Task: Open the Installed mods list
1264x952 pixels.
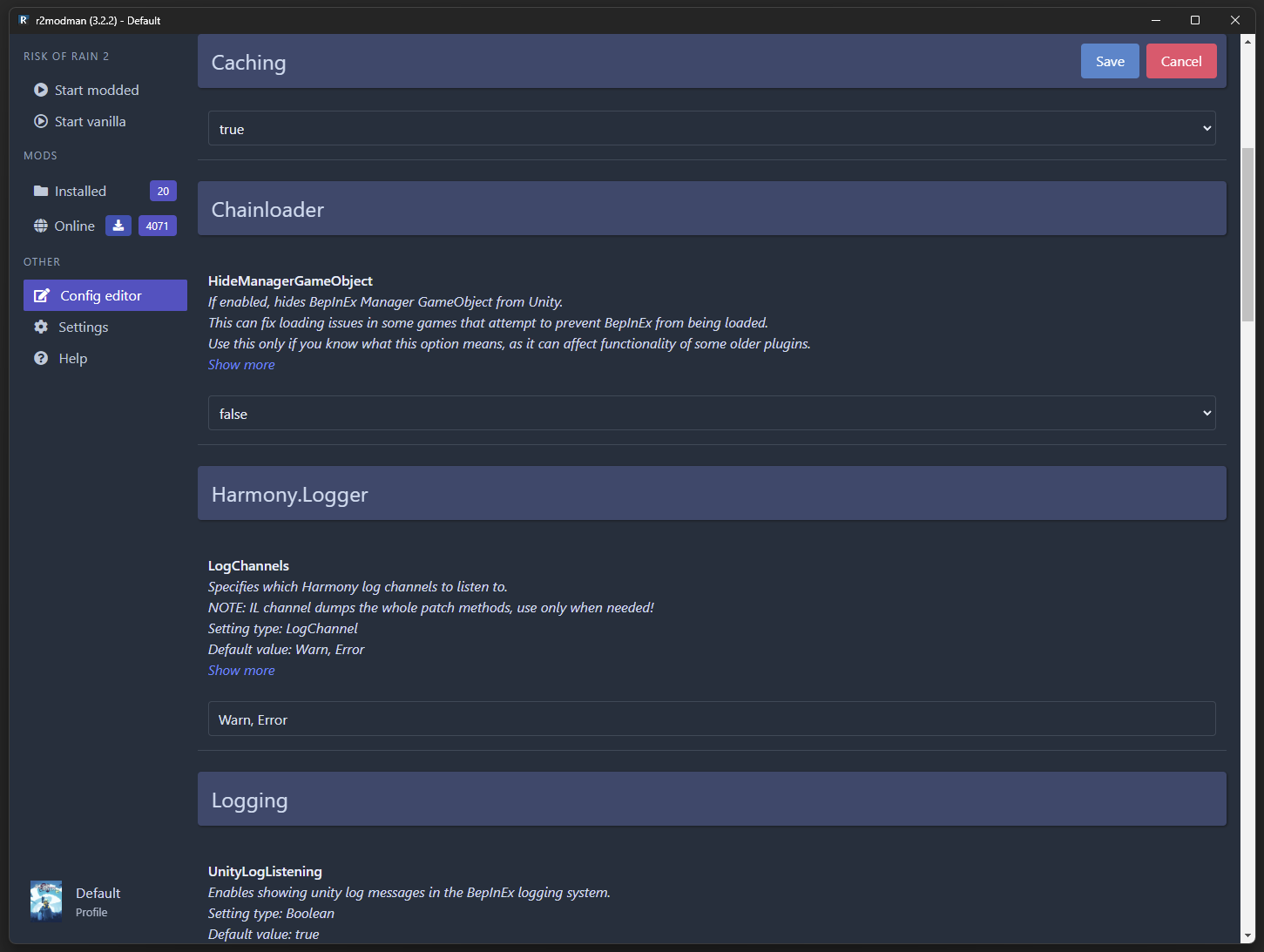Action: point(80,191)
